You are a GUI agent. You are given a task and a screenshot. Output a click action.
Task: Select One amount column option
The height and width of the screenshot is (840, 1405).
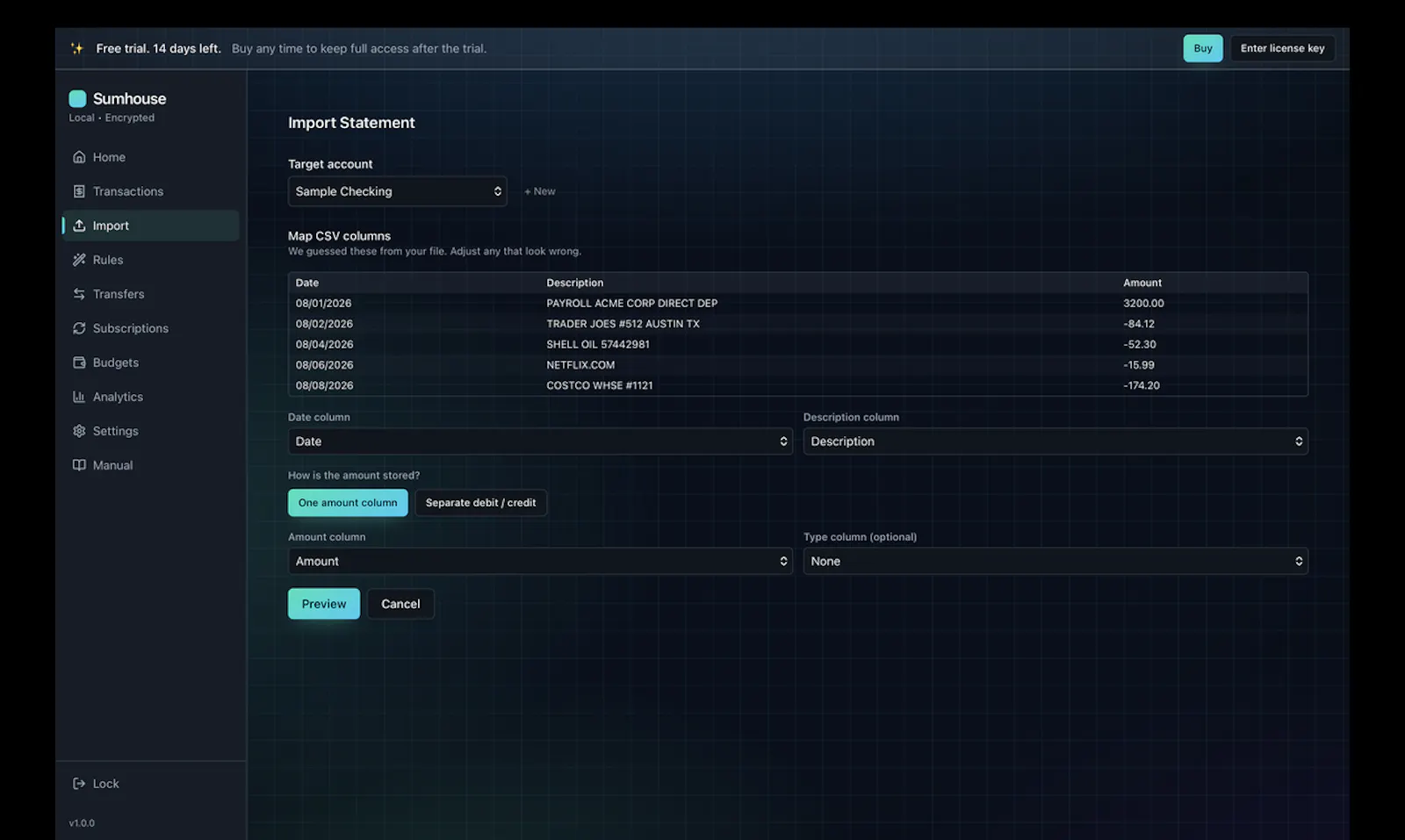click(x=348, y=503)
